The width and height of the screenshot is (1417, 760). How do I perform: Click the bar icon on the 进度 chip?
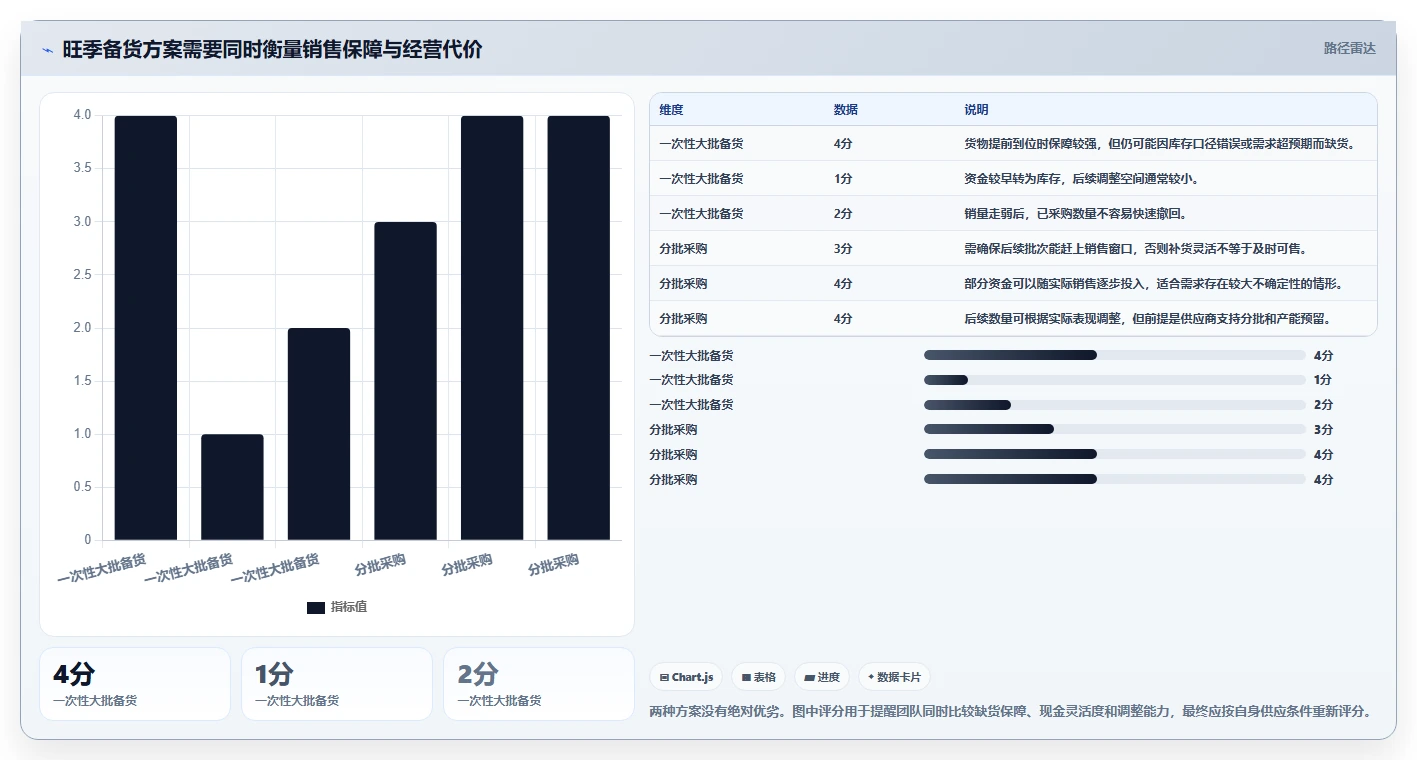point(809,678)
